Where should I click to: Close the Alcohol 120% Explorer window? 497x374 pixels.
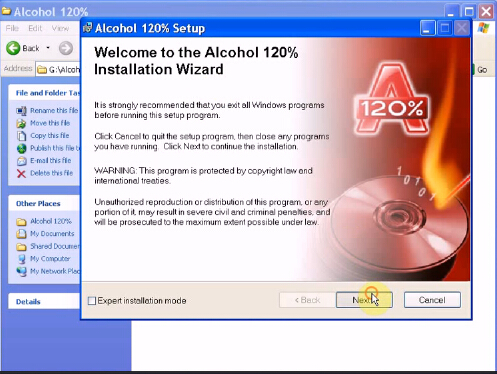(486, 12)
